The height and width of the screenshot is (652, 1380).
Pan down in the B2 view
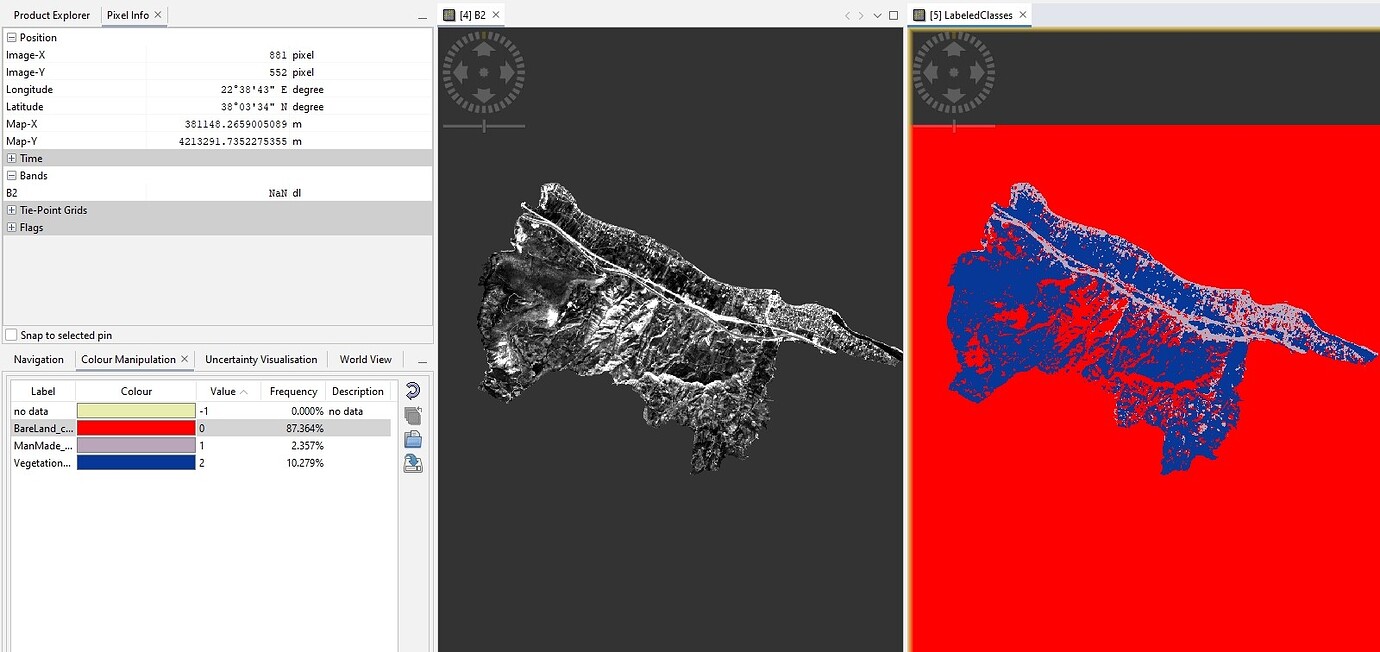pyautogui.click(x=484, y=97)
